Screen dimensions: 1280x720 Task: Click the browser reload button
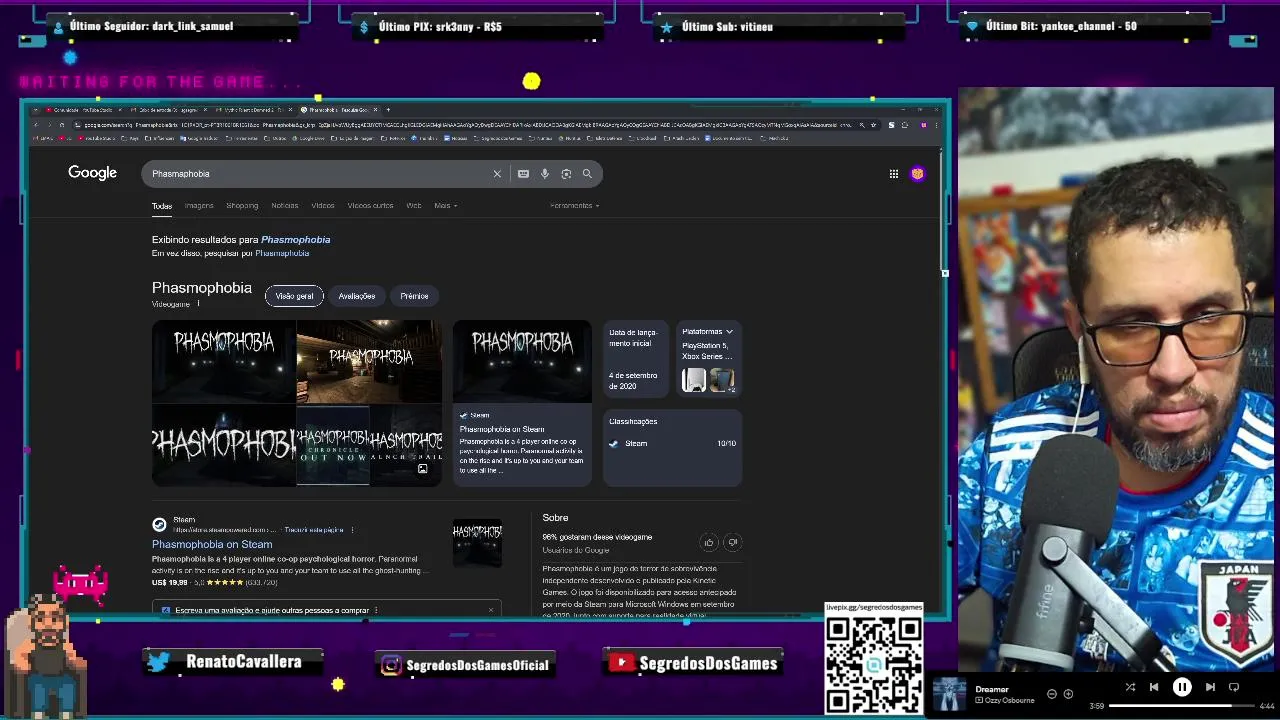pyautogui.click(x=61, y=125)
